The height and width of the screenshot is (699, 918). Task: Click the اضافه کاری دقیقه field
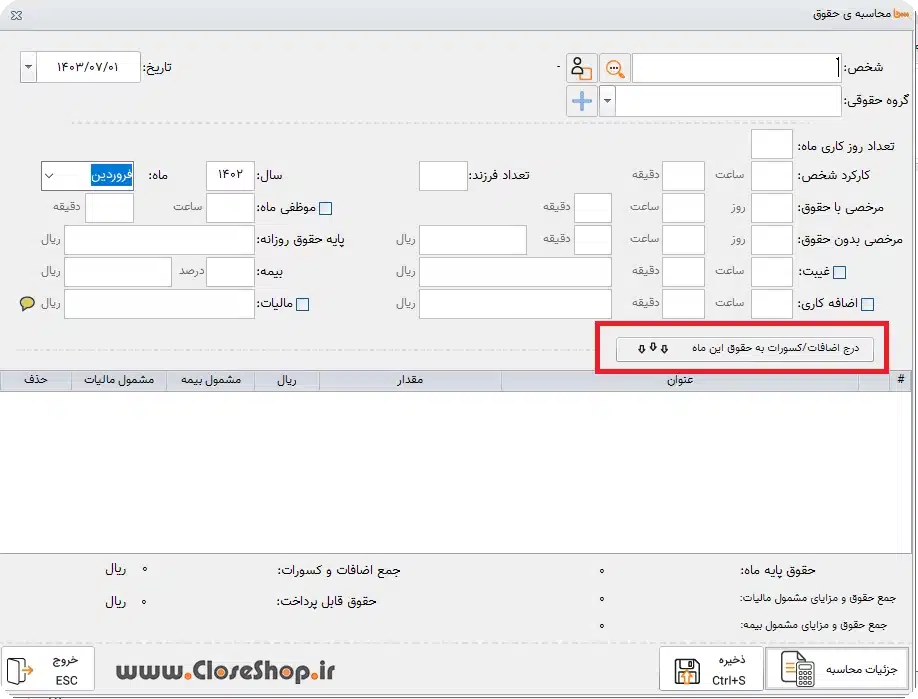coord(683,304)
